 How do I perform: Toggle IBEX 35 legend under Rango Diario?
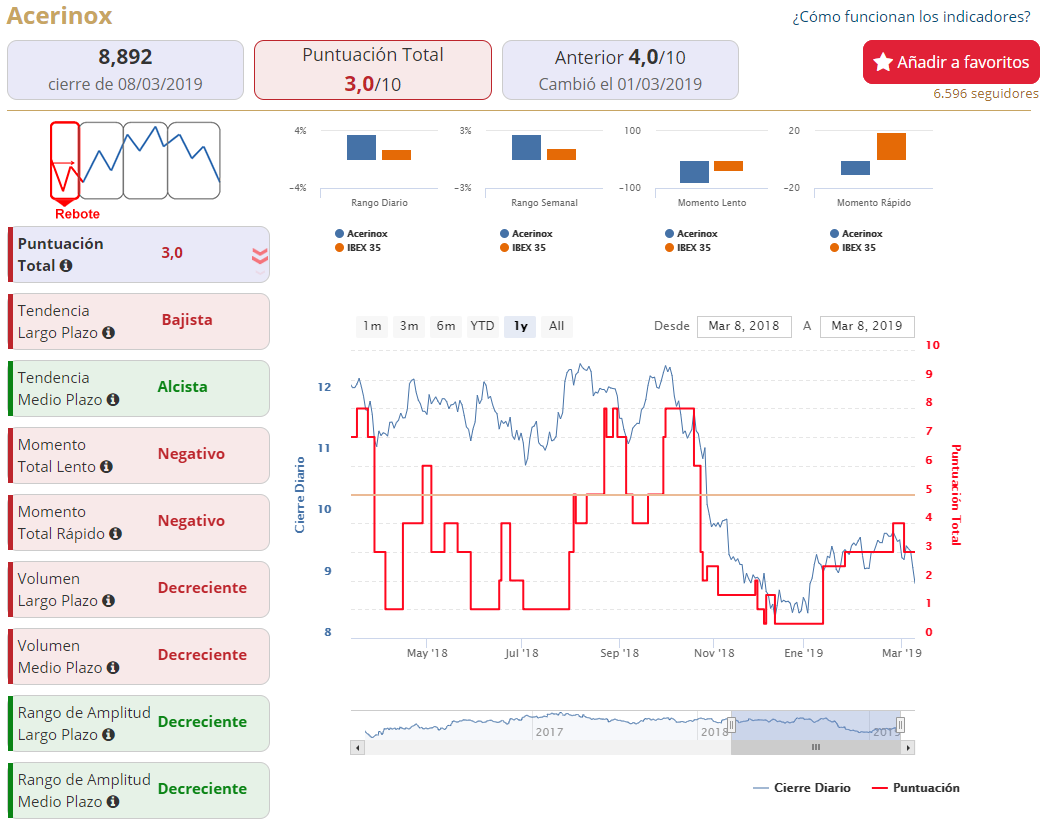358,248
